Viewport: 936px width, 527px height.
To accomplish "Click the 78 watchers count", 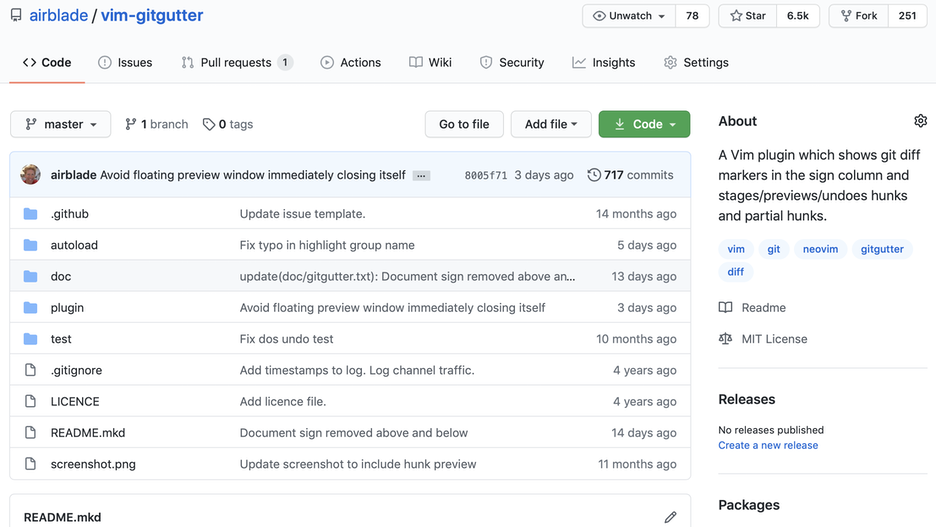I will 692,16.
